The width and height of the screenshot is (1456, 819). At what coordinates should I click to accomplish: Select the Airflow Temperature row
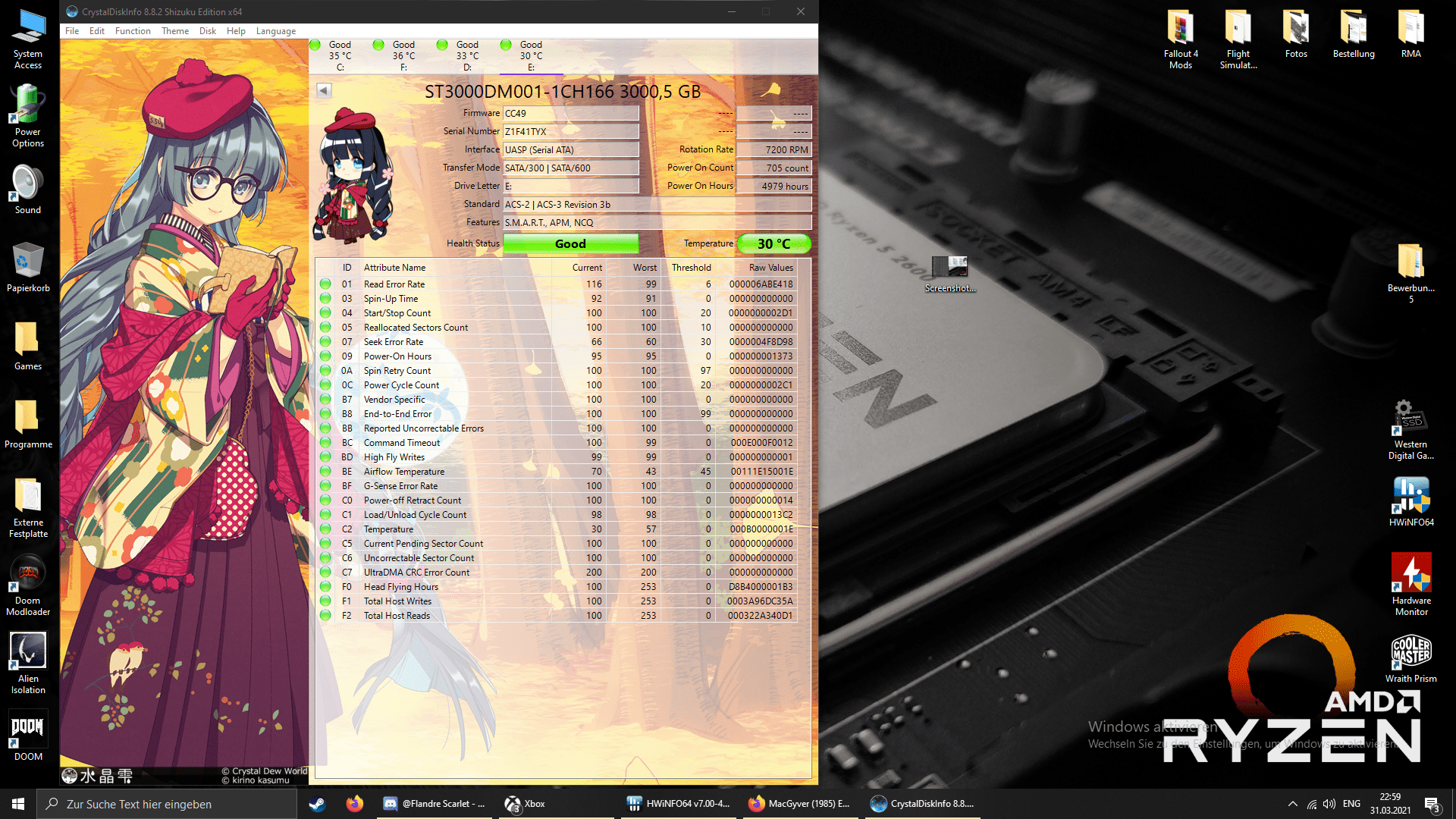pyautogui.click(x=557, y=472)
